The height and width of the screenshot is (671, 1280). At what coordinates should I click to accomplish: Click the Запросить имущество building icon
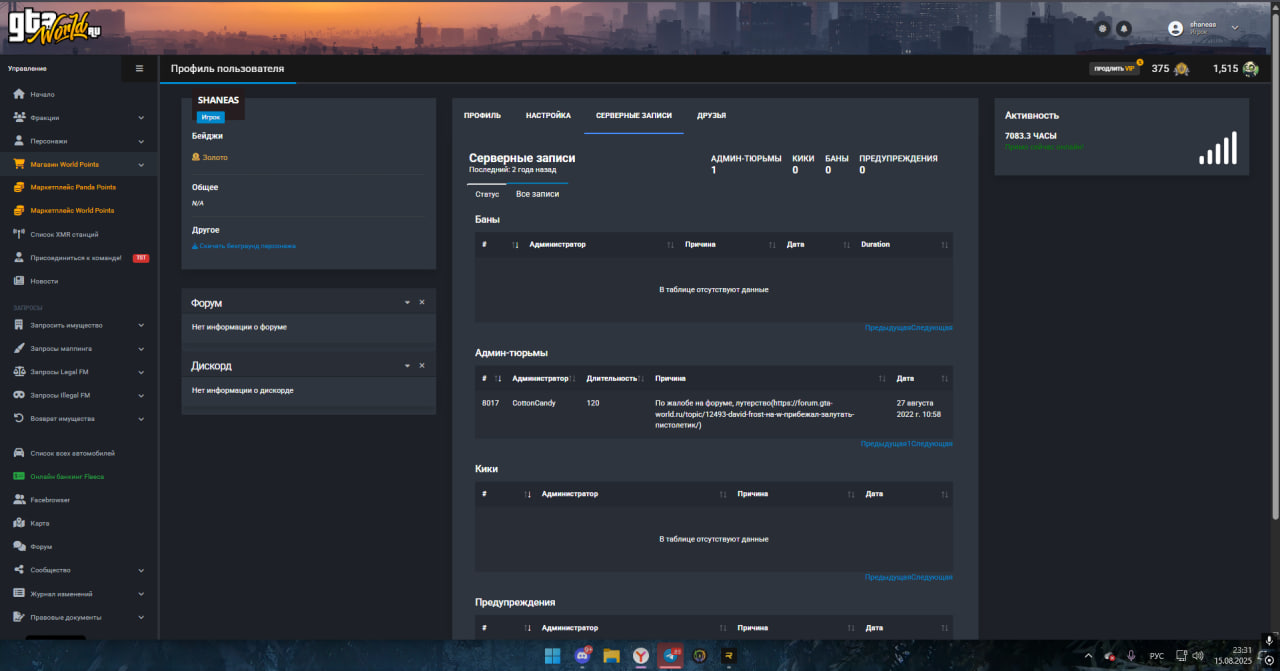19,325
